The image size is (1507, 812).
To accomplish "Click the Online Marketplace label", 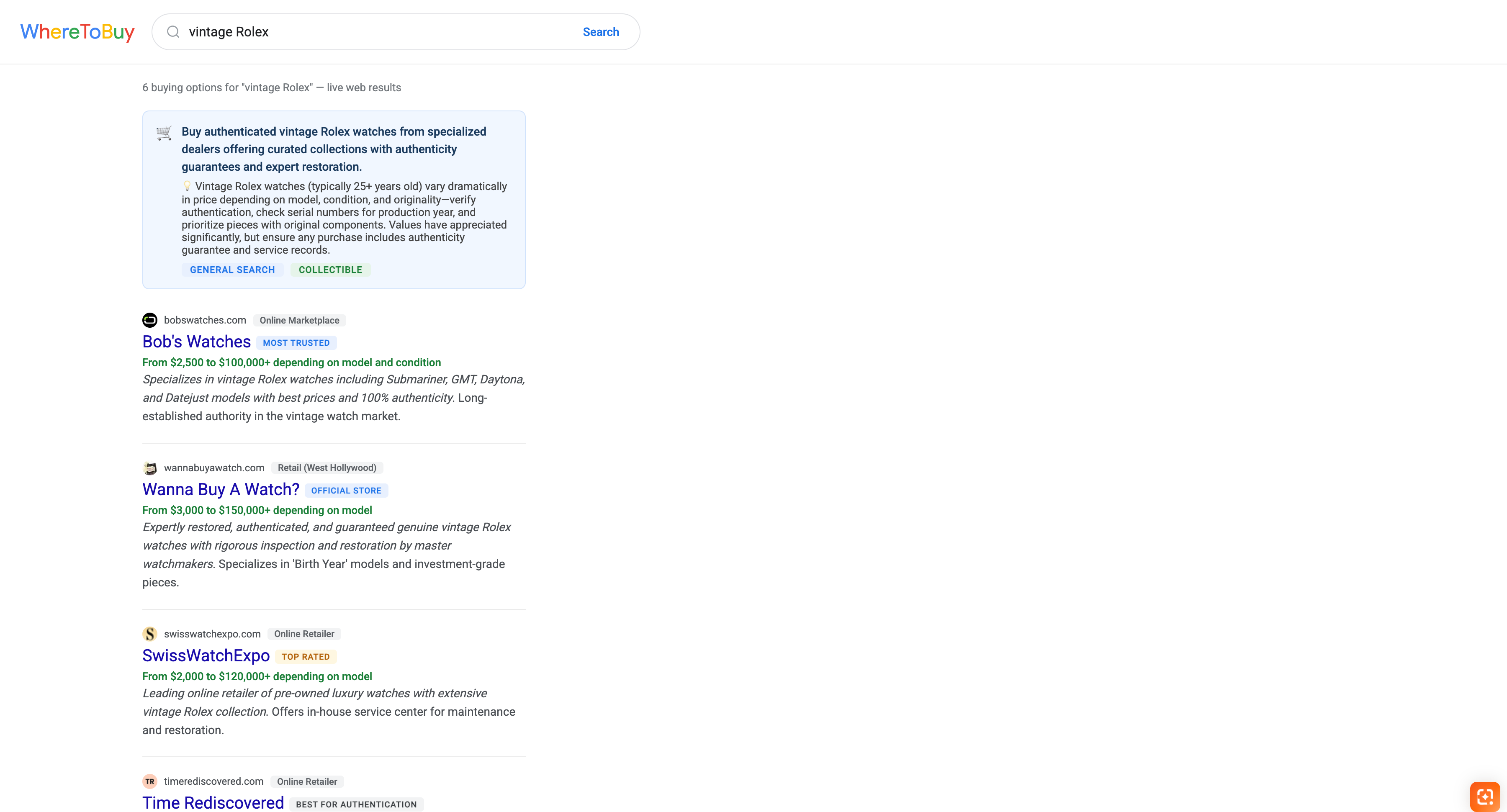I will (300, 320).
